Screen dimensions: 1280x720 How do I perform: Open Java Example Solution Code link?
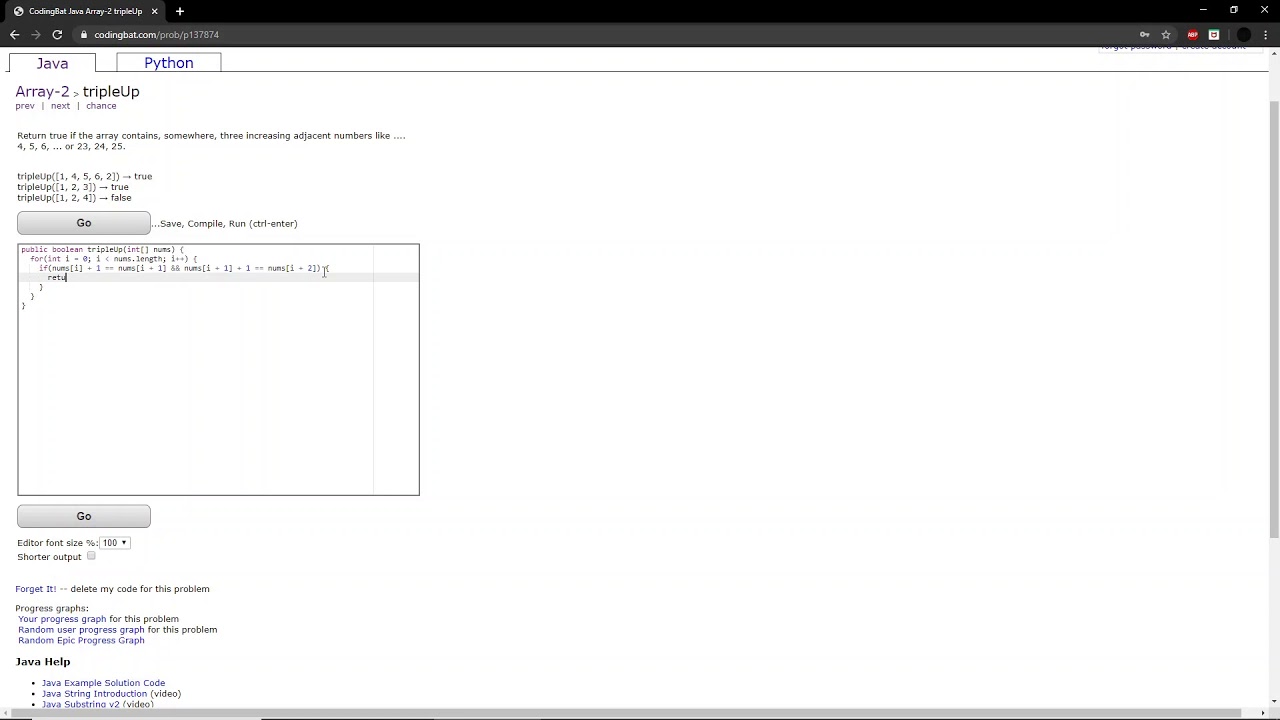(103, 683)
